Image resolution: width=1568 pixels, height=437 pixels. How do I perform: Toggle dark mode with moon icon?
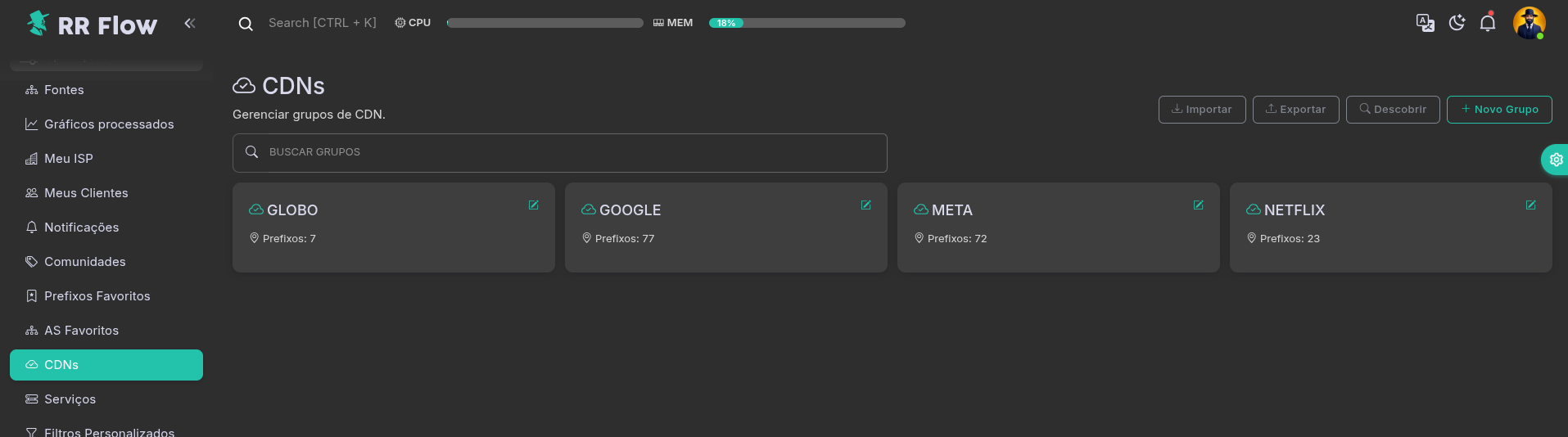[x=1457, y=23]
